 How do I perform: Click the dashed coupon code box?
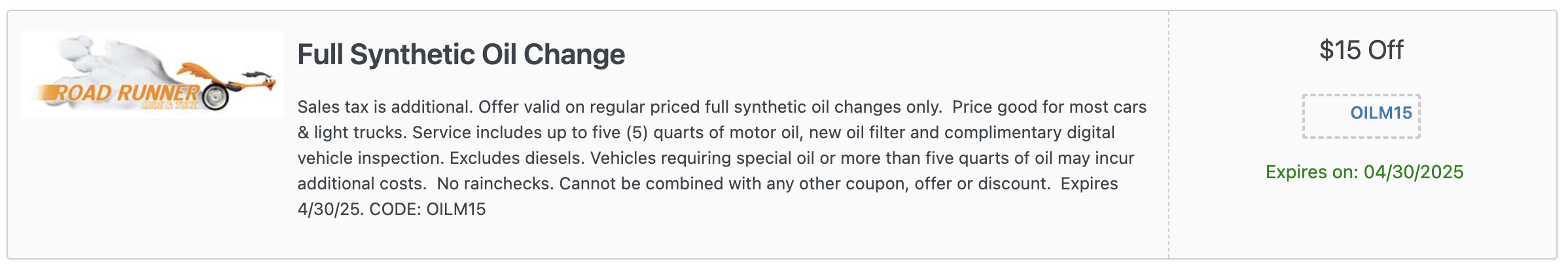click(1361, 116)
